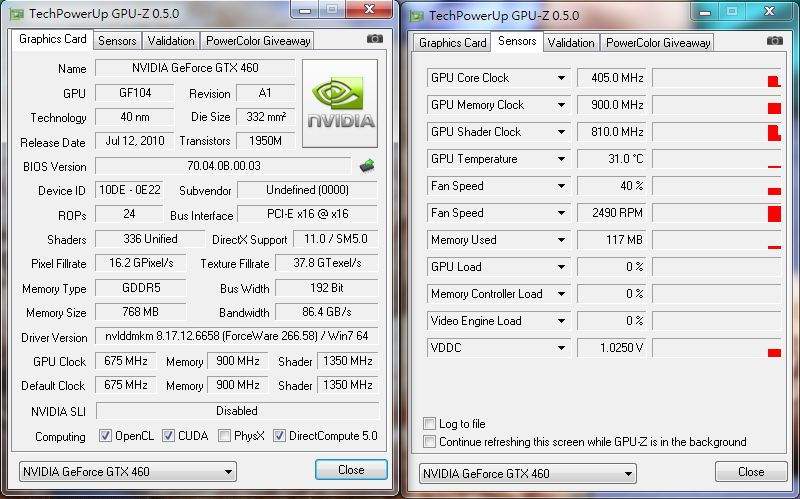This screenshot has width=800, height=499.
Task: Click GPU Memory Clock history graph
Action: coord(717,105)
